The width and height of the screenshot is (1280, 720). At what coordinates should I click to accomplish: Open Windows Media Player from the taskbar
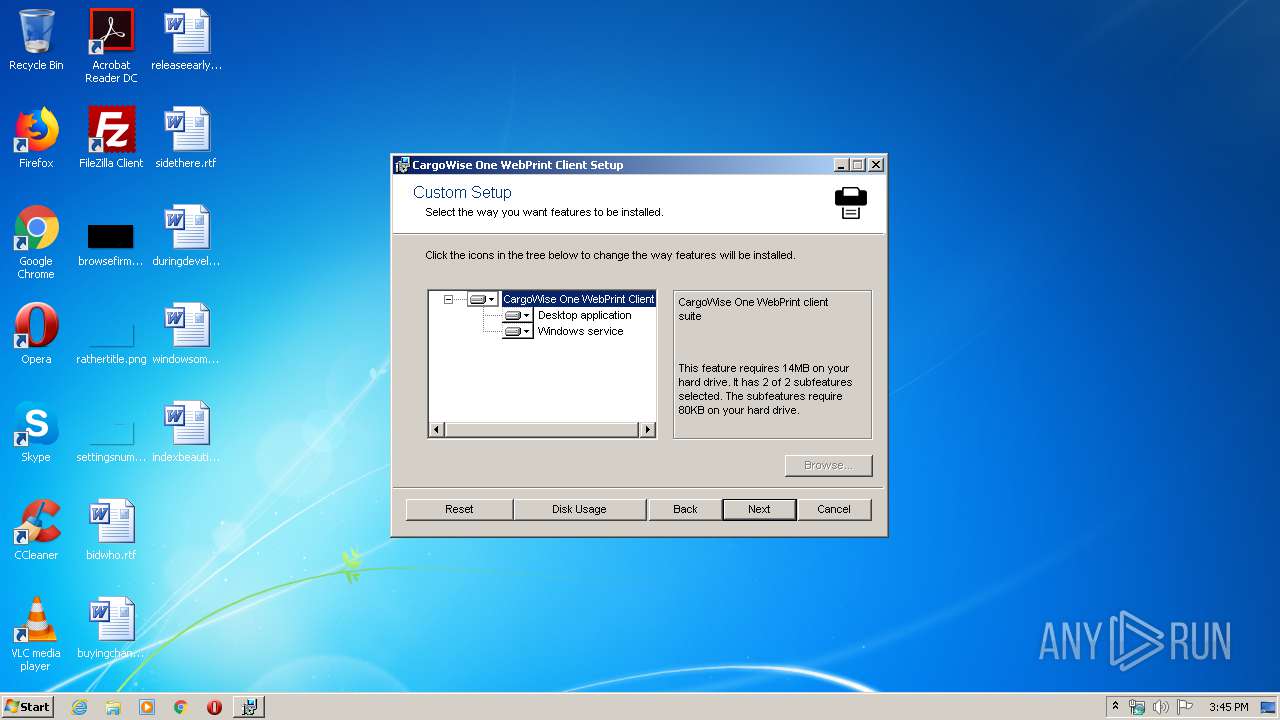click(x=147, y=707)
